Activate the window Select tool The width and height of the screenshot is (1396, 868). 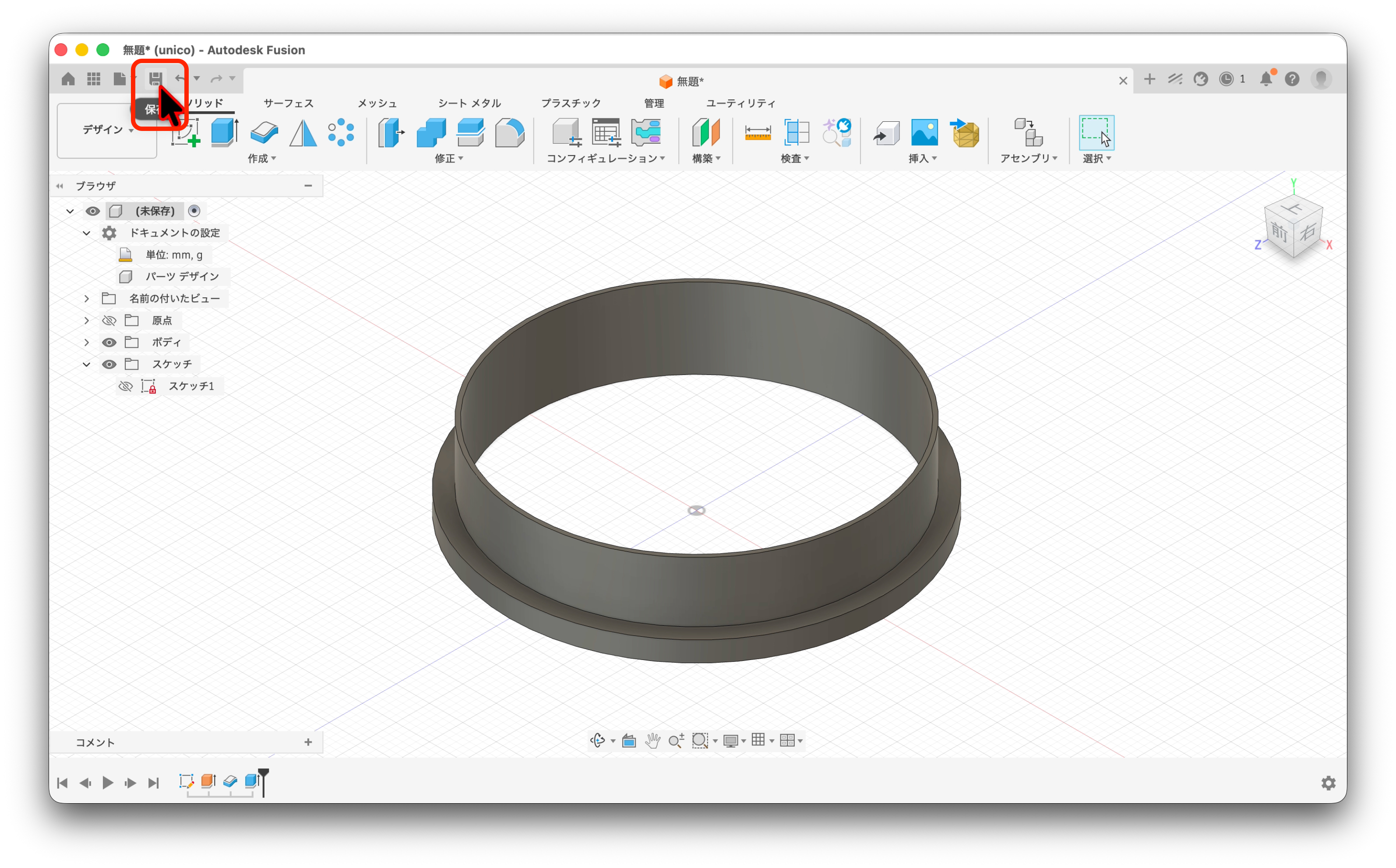pos(1096,133)
